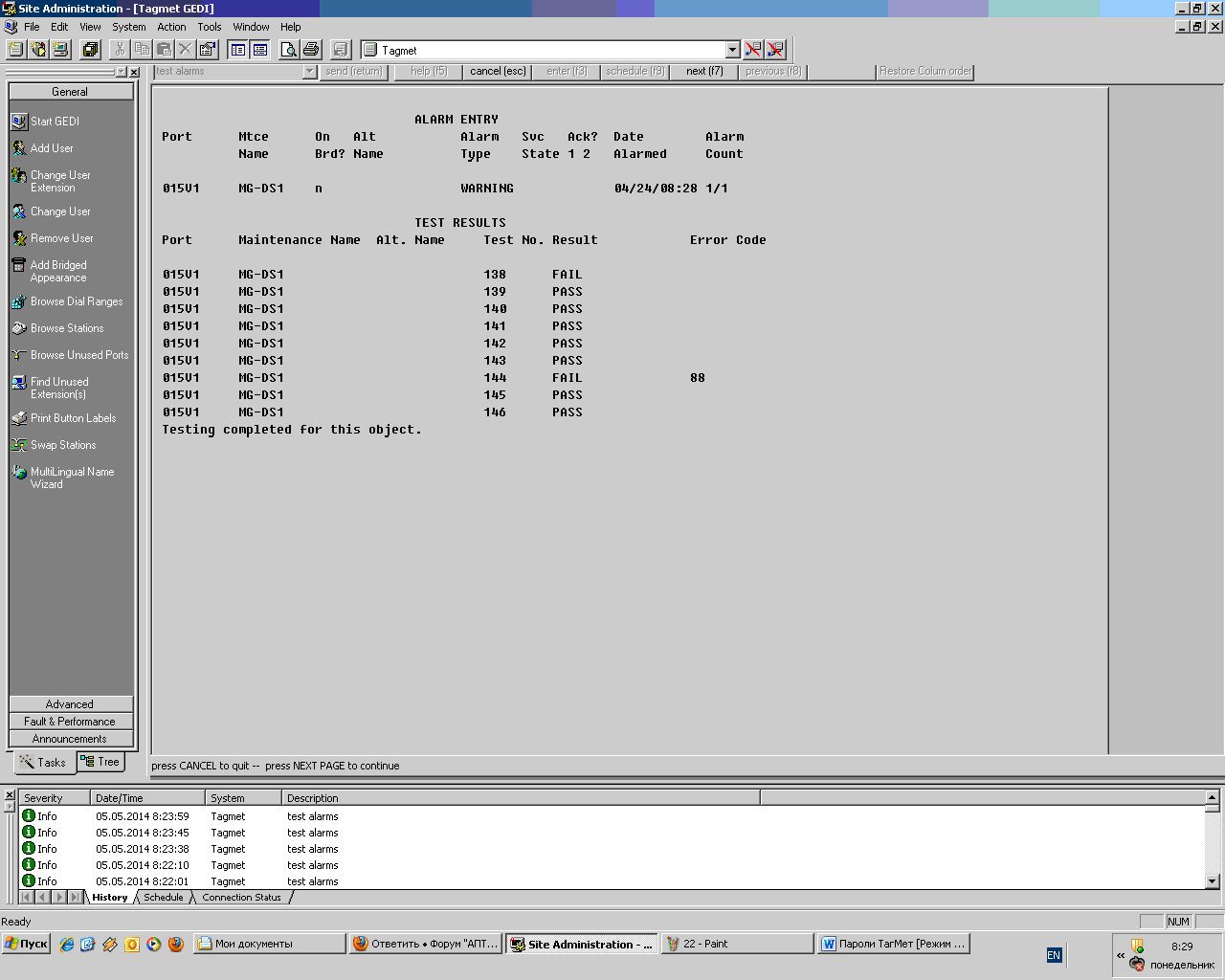Click the Remove User icon
The height and width of the screenshot is (980, 1225).
tap(19, 238)
